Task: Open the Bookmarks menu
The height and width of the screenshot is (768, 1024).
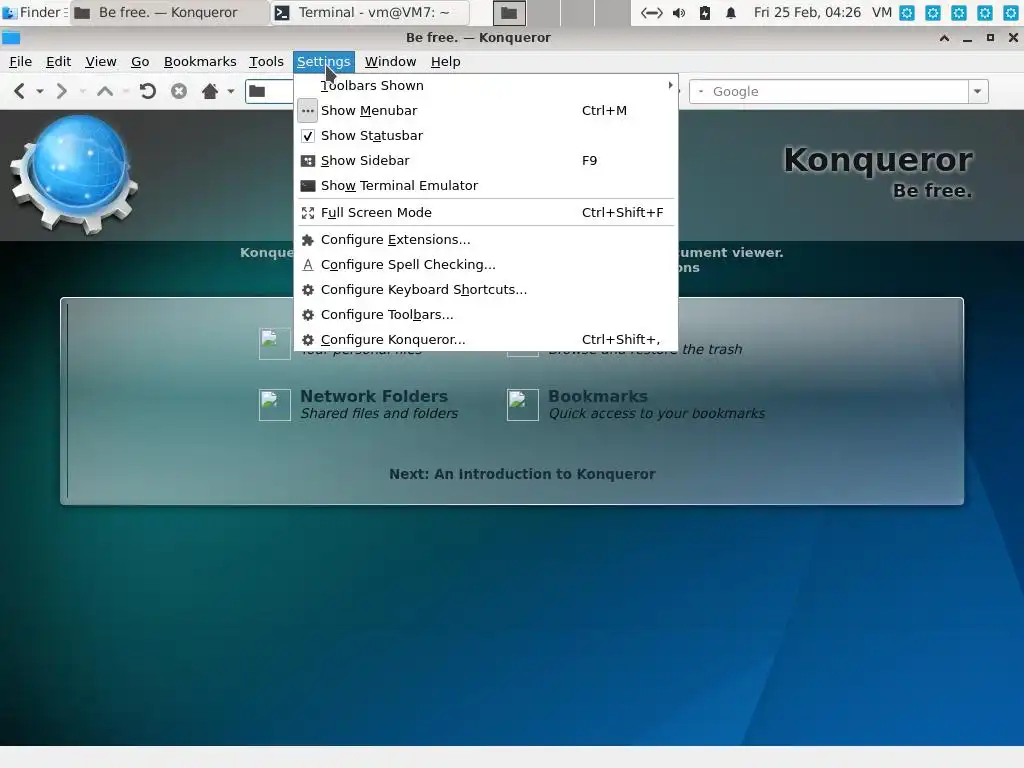Action: coord(200,61)
